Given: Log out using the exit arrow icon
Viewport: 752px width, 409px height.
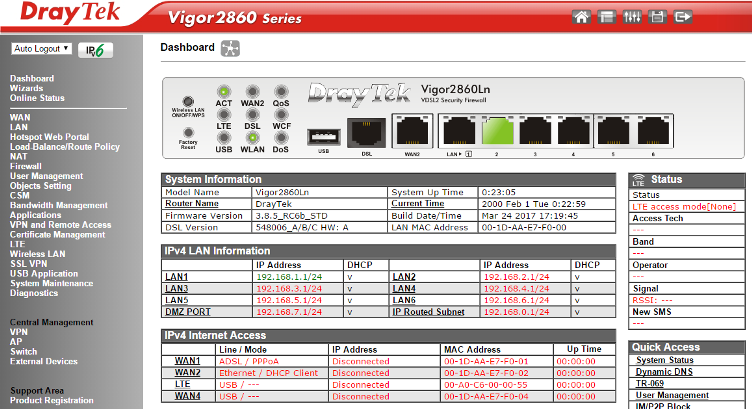Looking at the screenshot, I should coord(682,17).
